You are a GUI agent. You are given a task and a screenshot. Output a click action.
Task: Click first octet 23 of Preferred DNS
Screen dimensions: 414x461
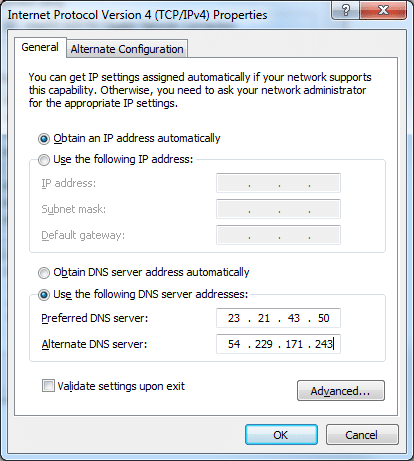click(x=234, y=318)
